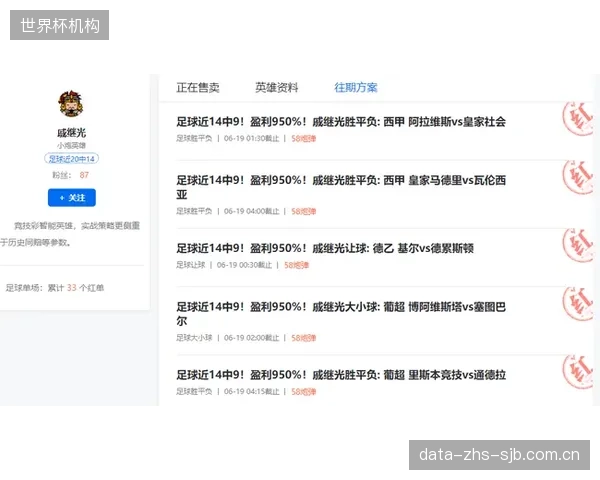Screen dimensions: 600x480
Task: Click the 06-19 04:00截止 deadline text
Action: click(251, 211)
